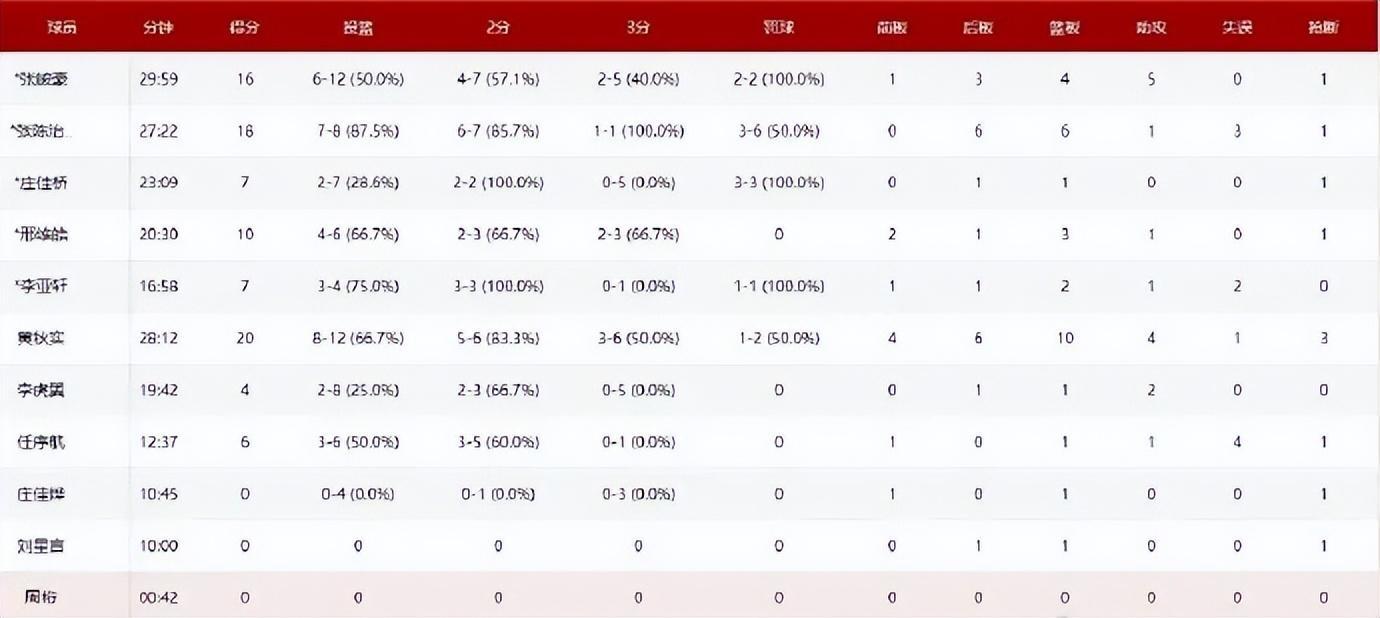Click the 8-12 (66.7%) shooting cell
This screenshot has height=618, width=1380.
point(357,338)
